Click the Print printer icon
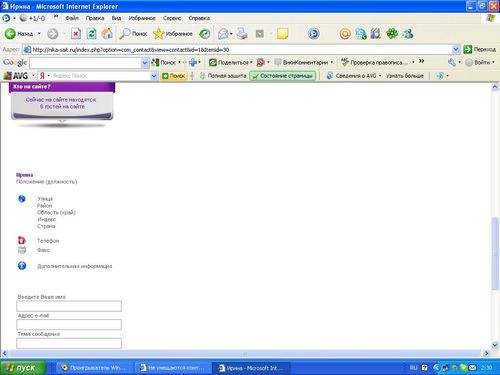Viewport: 500px width, 375px height. [x=242, y=34]
